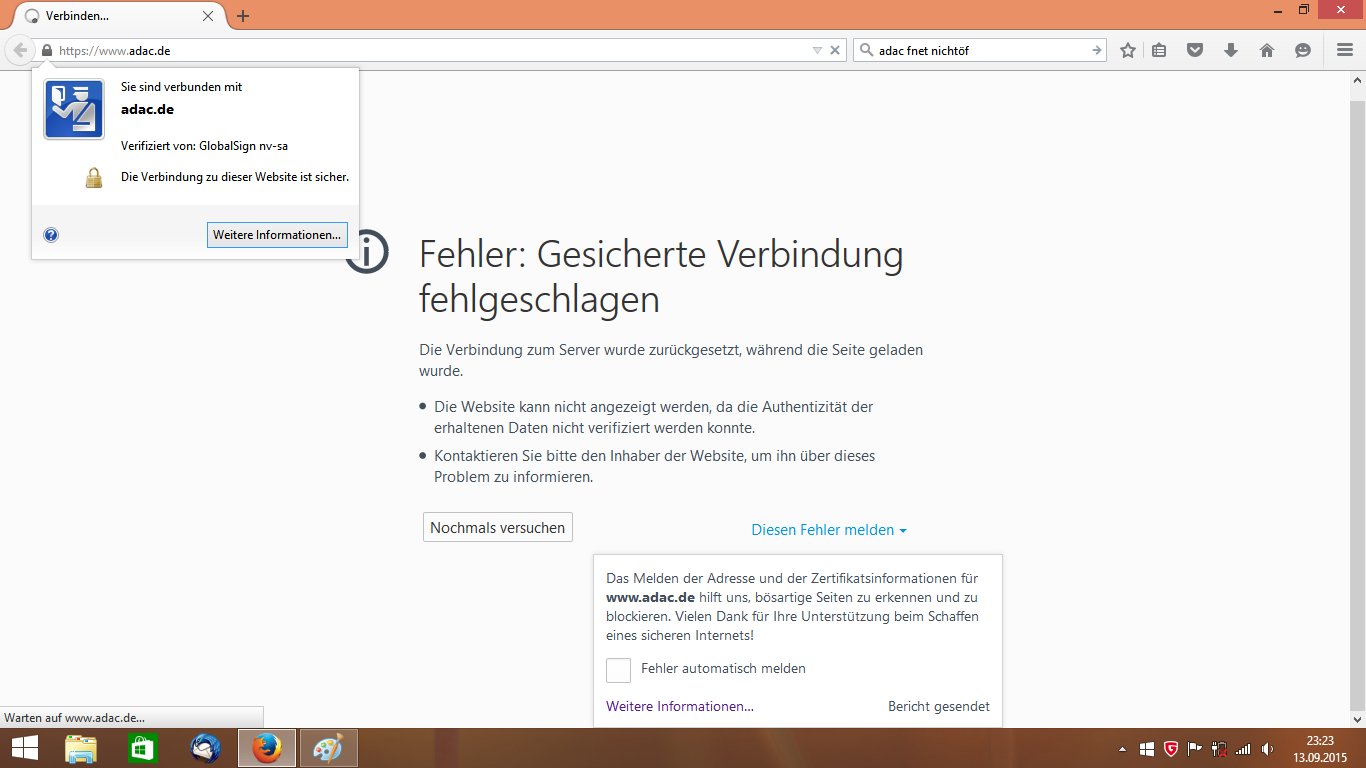This screenshot has width=1366, height=768.
Task: Open purple 'Weitere Informationen...' link in report box
Action: click(x=680, y=706)
